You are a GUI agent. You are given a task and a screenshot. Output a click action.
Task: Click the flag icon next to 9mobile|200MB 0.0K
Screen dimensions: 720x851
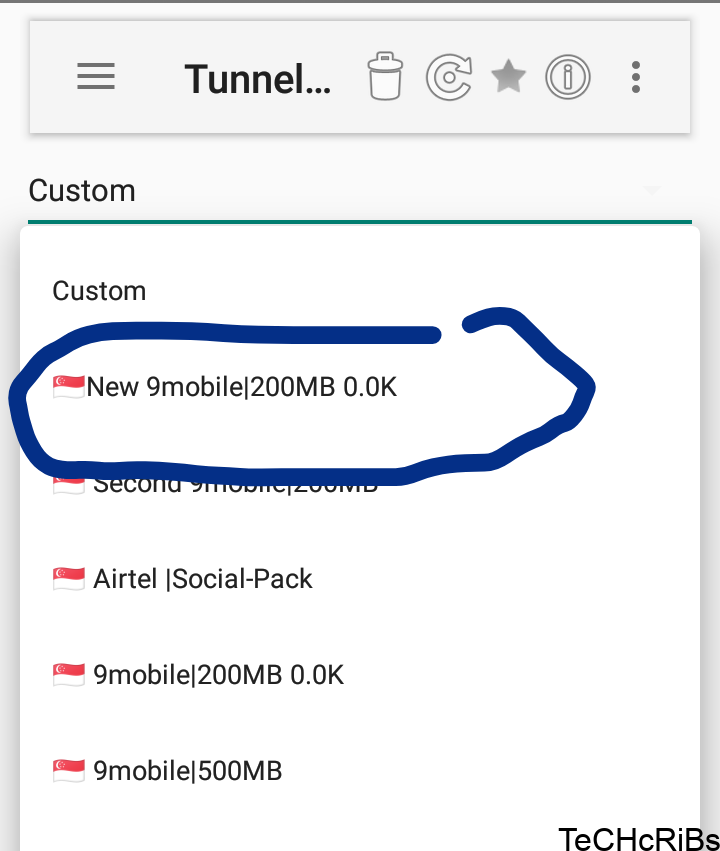66,675
